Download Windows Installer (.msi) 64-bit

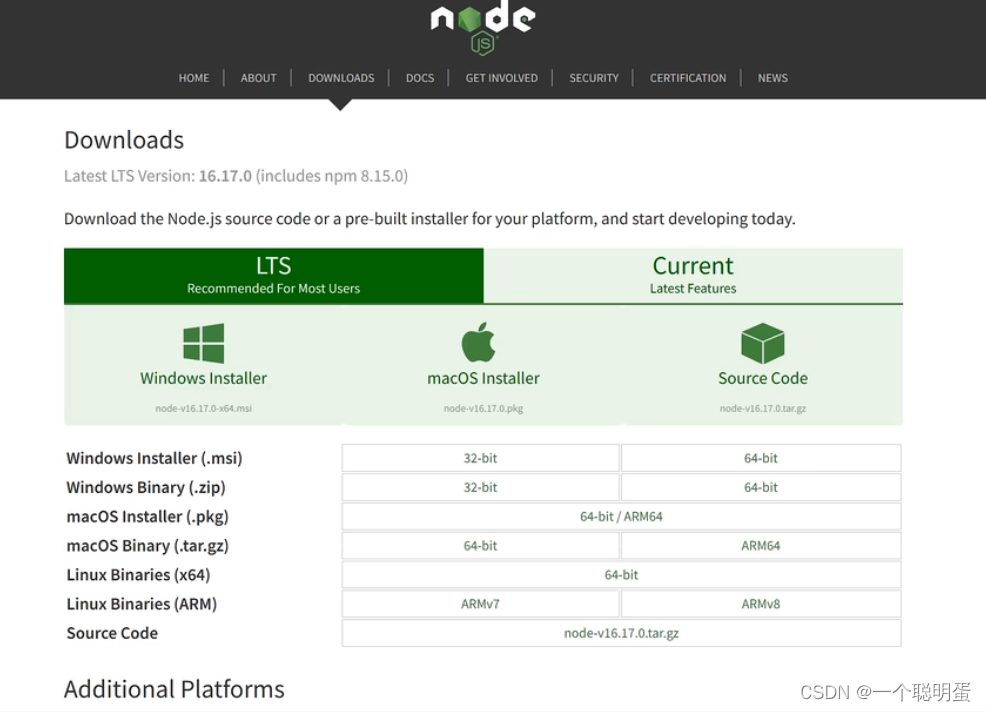(761, 458)
